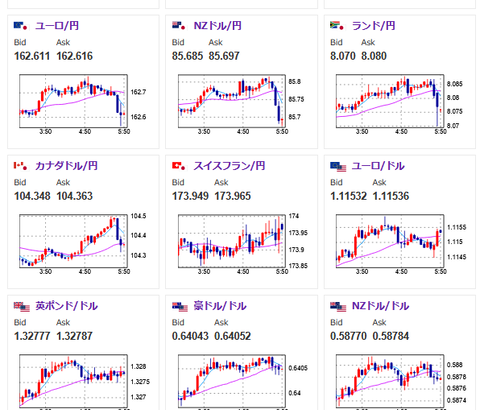This screenshot has height=410, width=480.
Task: Click the NZ Dollar/Yen flag icon
Action: coord(179,26)
